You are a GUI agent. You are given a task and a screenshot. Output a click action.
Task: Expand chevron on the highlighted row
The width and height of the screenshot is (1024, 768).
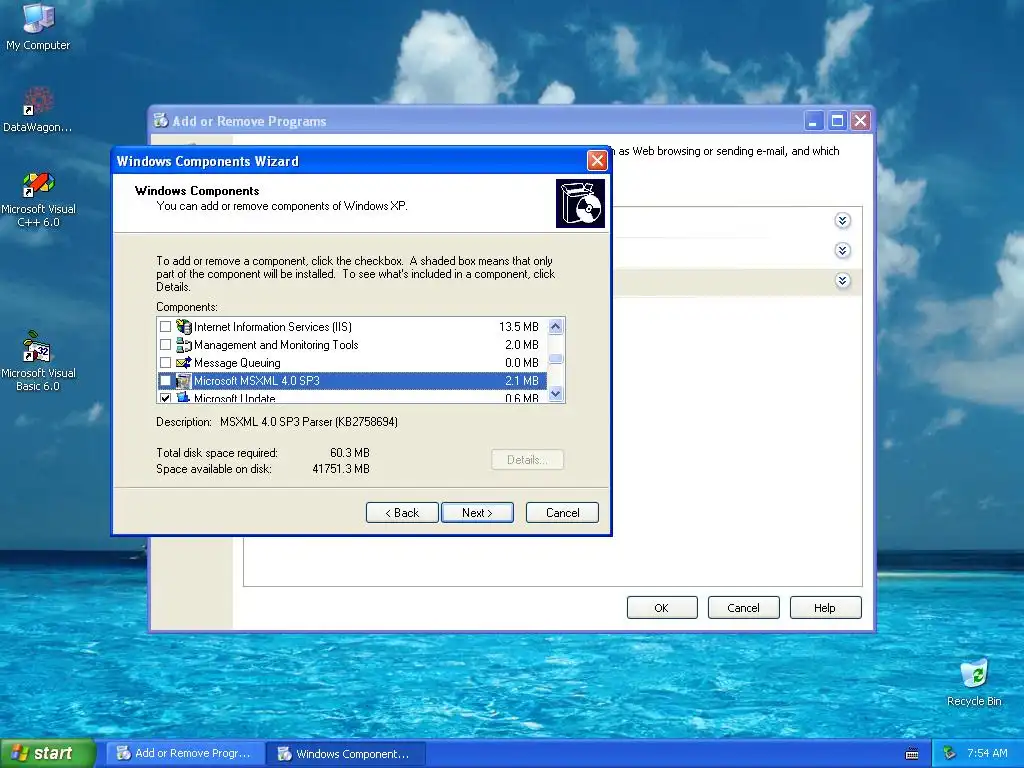(842, 281)
